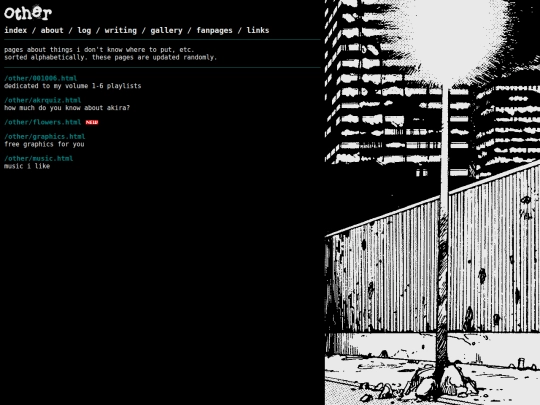540x405 pixels.
Task: Click the red NEW badge beside flowers
Action: tap(92, 122)
